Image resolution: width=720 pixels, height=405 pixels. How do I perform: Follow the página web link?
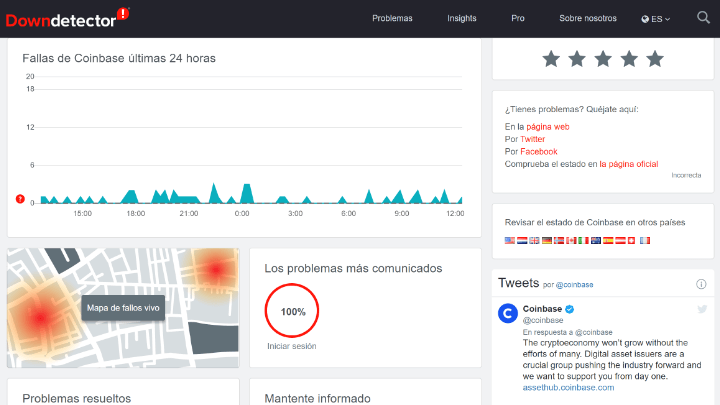click(x=548, y=127)
